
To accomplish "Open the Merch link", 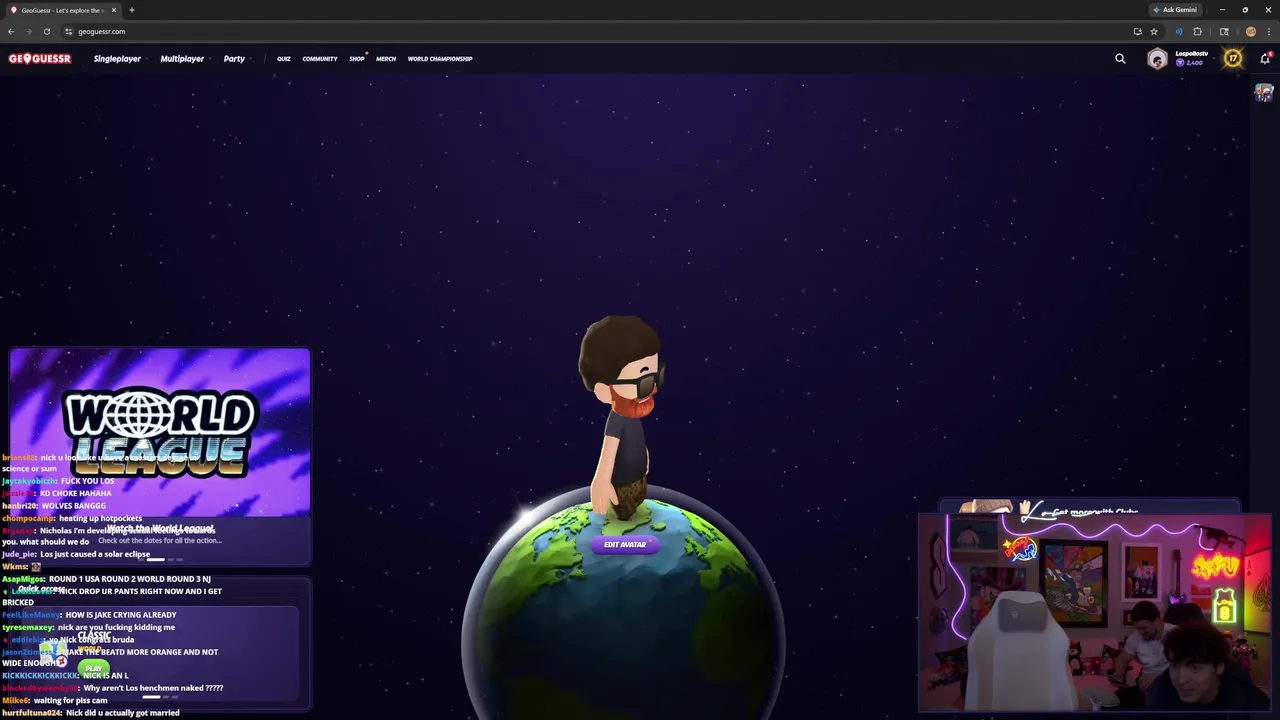I will [x=386, y=59].
